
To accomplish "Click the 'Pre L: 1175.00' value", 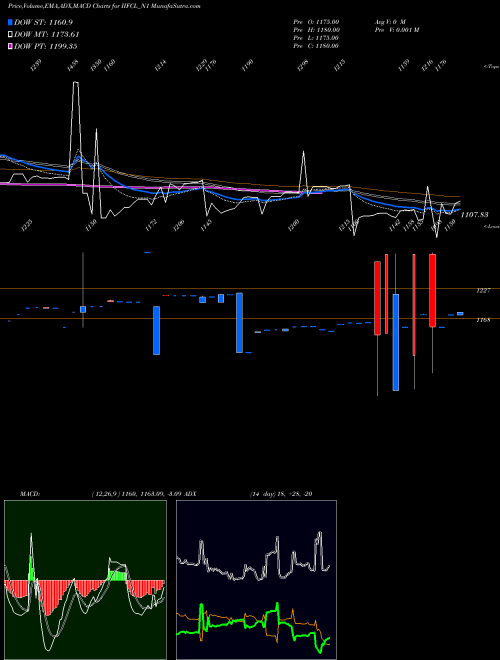I will (316, 38).
